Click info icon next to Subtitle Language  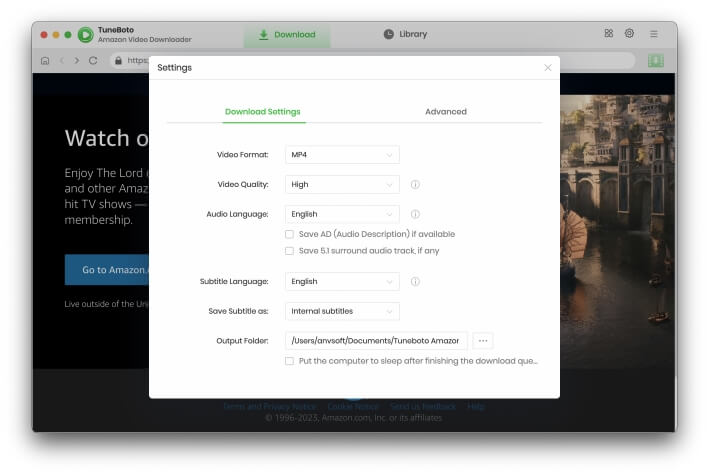[x=415, y=281]
